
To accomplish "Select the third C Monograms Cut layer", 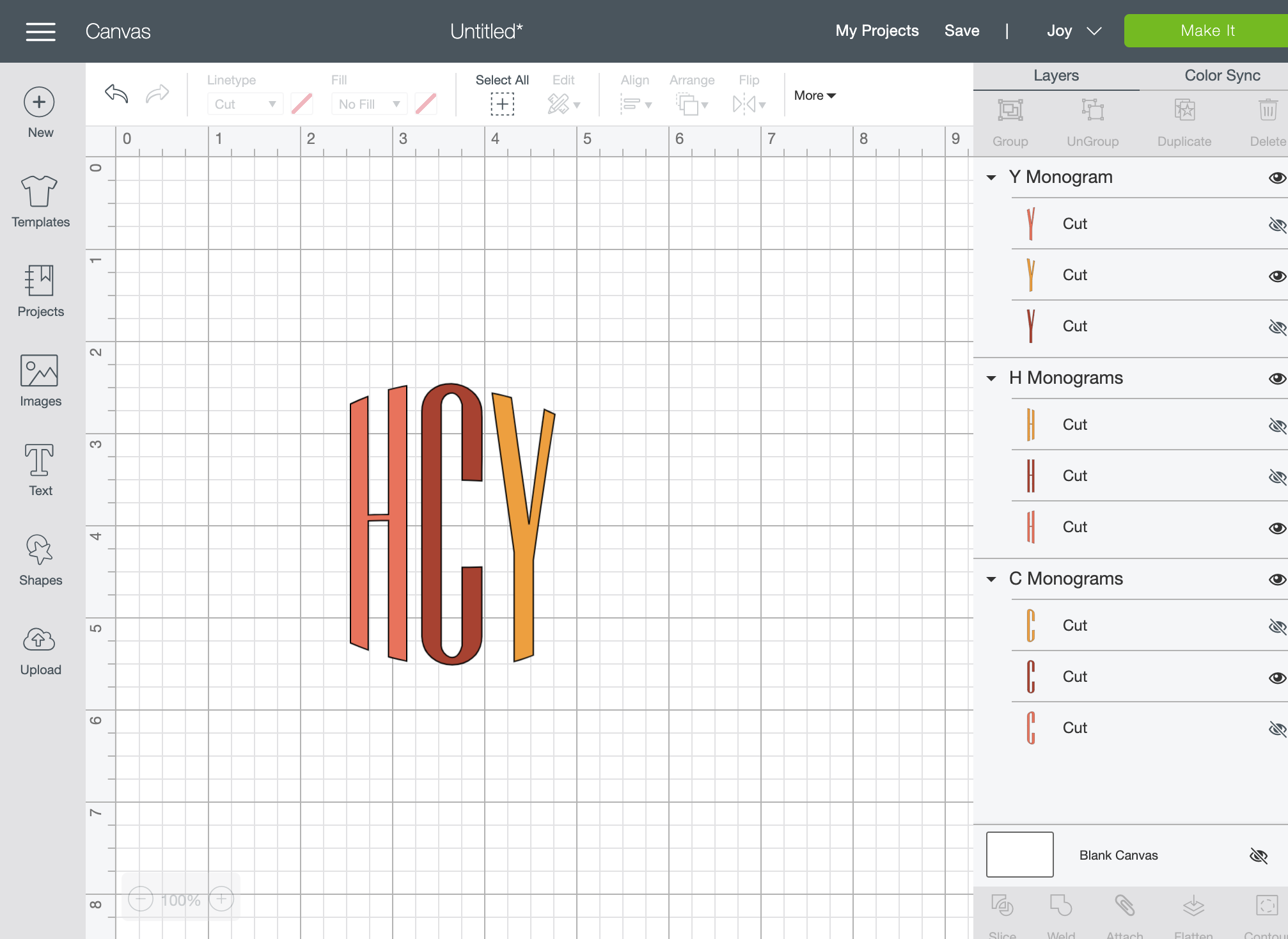I will pyautogui.click(x=1149, y=728).
